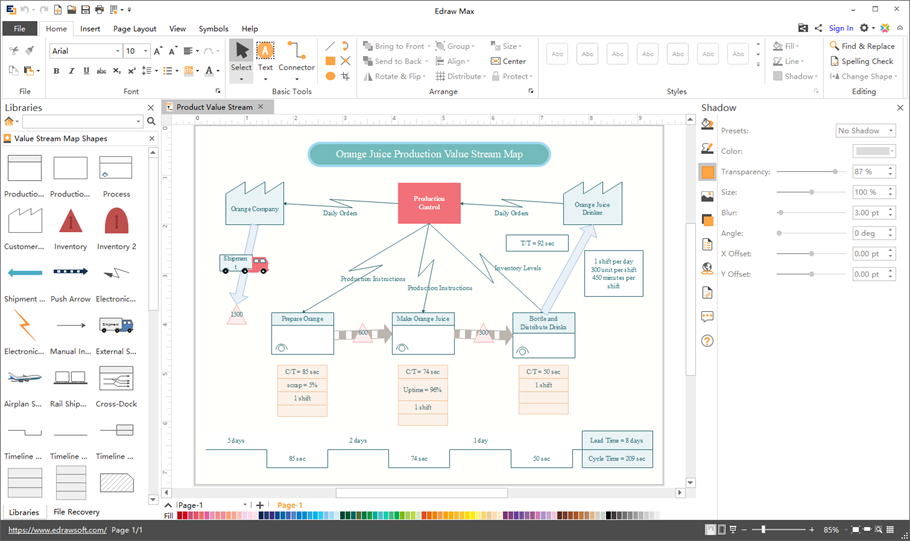Click Find & Replace button
Viewport: 910px width, 541px height.
pos(867,46)
